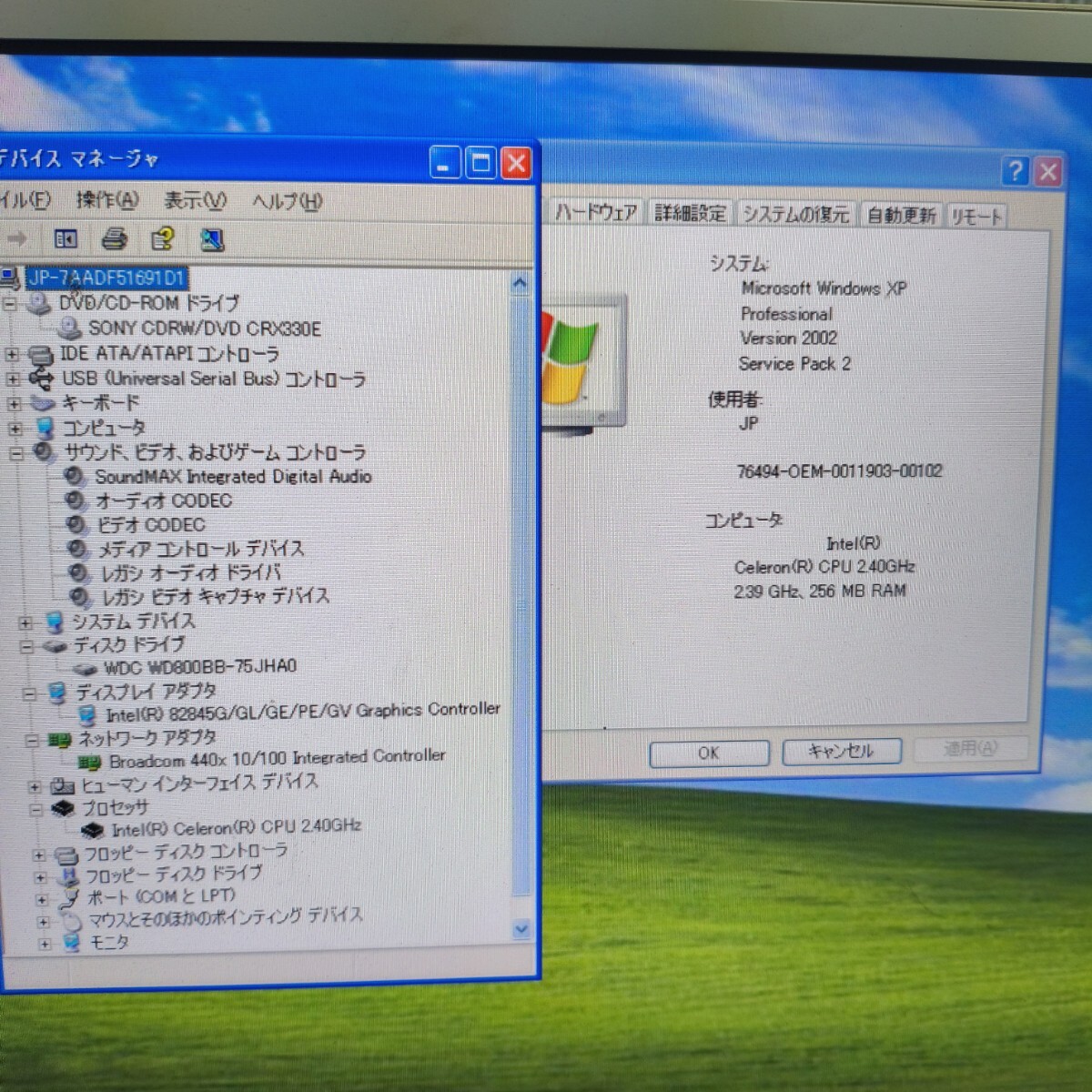Image resolution: width=1092 pixels, height=1092 pixels.
Task: Click the サウンド、ビデオ、およびゲーム コントローラ icon
Action: tap(45, 451)
